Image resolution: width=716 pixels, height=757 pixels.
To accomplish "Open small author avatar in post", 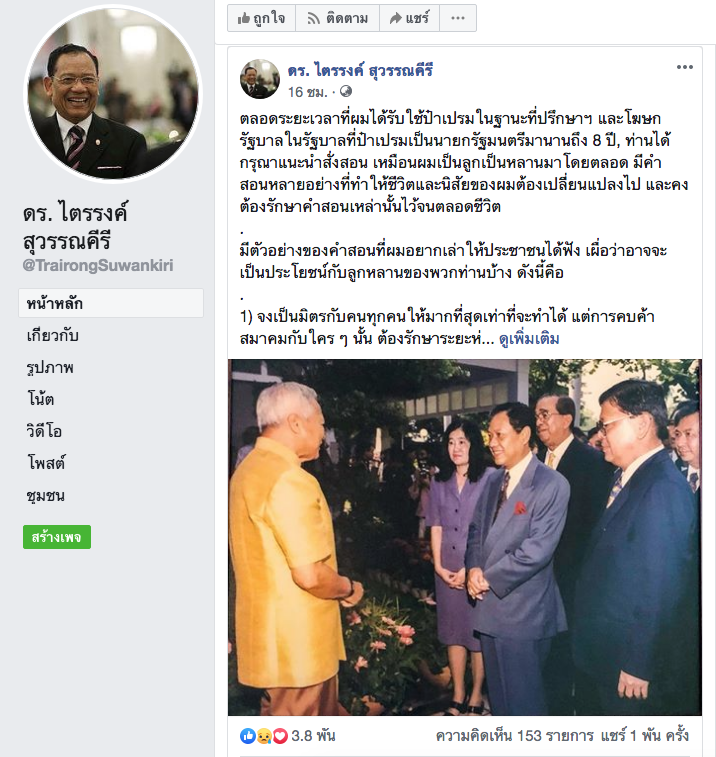I will (260, 79).
